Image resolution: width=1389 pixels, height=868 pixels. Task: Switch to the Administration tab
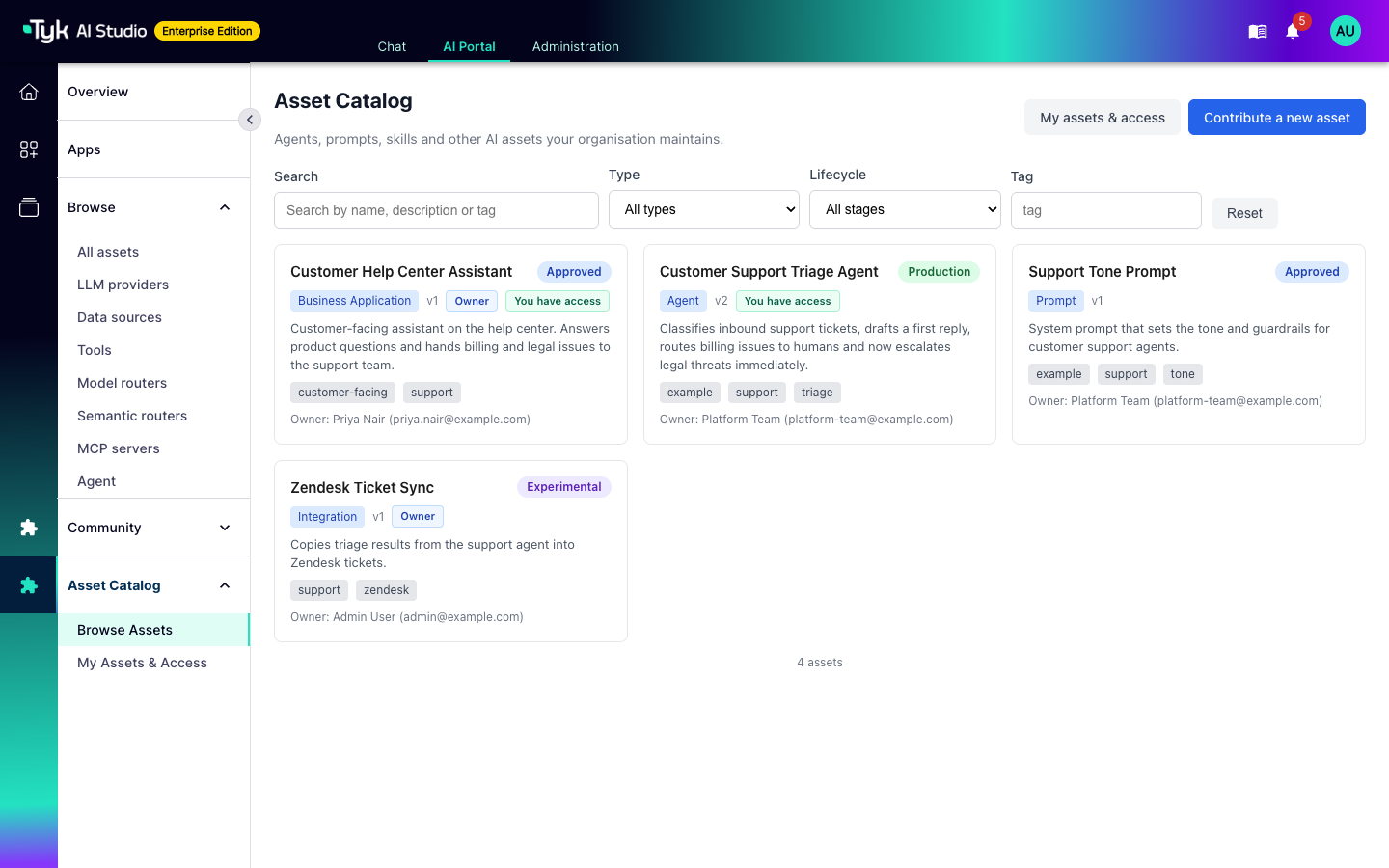tap(576, 46)
